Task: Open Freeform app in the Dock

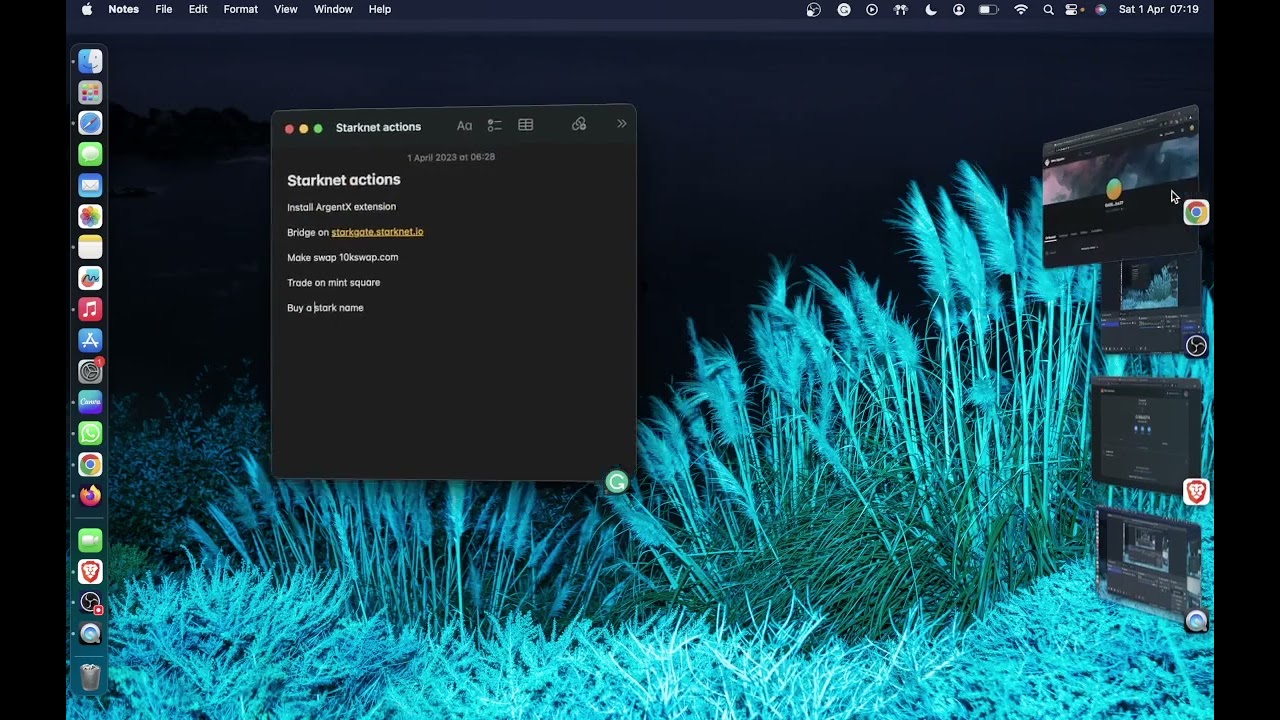Action: pos(90,279)
